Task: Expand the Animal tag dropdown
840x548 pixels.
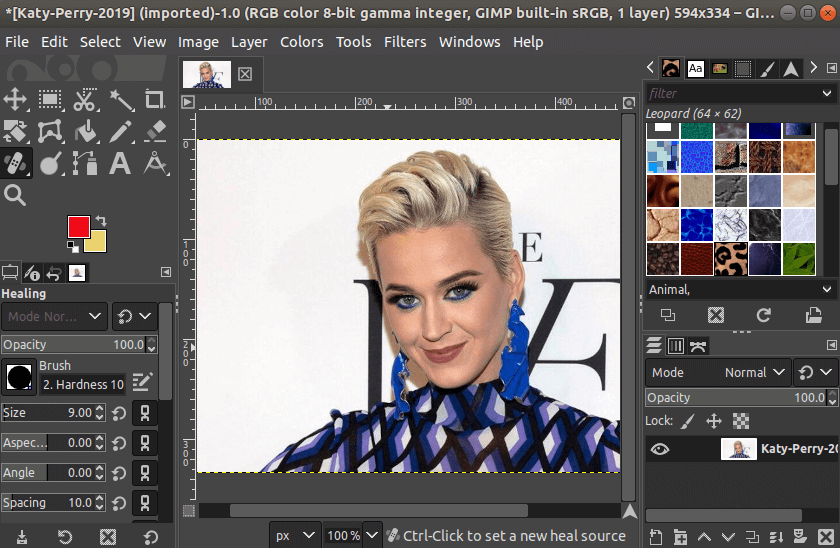Action: tap(827, 289)
